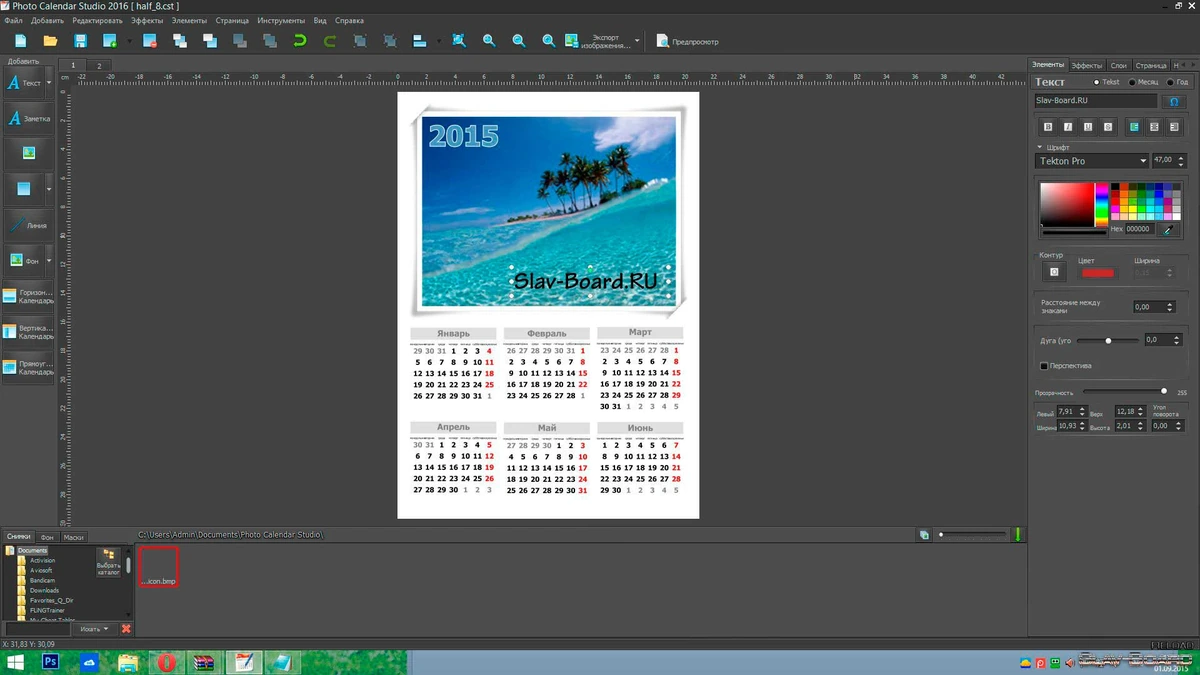
Task: Click the Справка menu item
Action: (349, 20)
